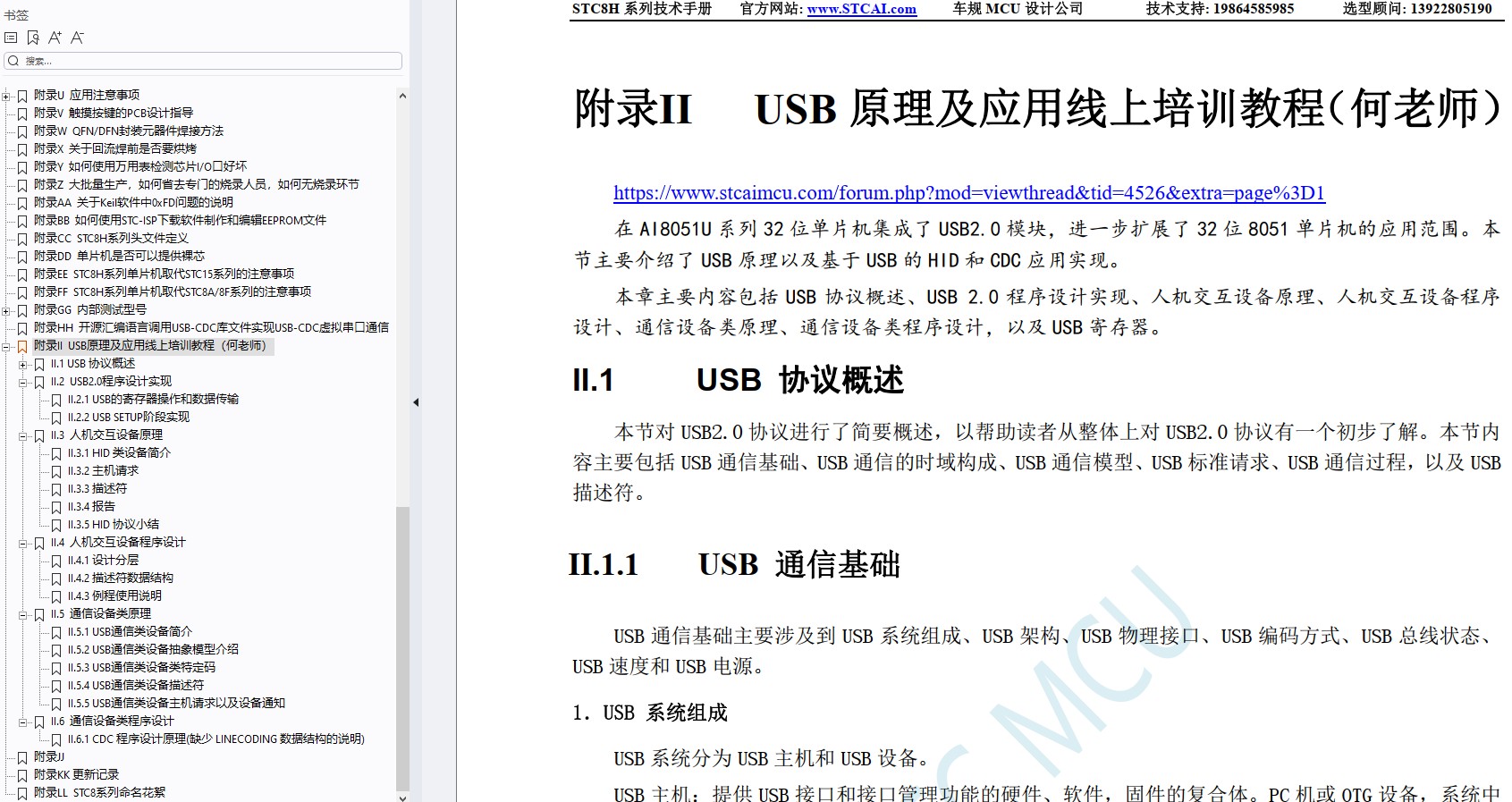
Task: Click the bookmark panel scroll-up arrow
Action: [402, 96]
